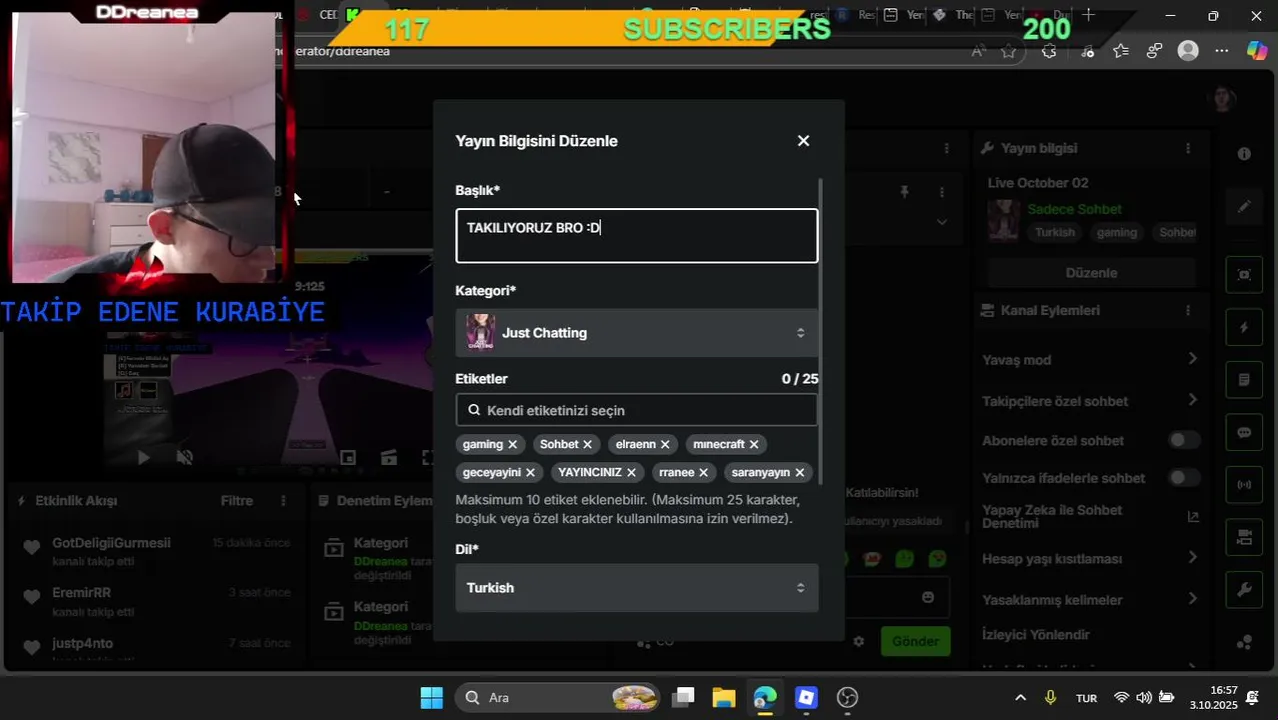This screenshot has width=1278, height=720.
Task: Open the Just Chatting category dropdown
Action: click(636, 333)
